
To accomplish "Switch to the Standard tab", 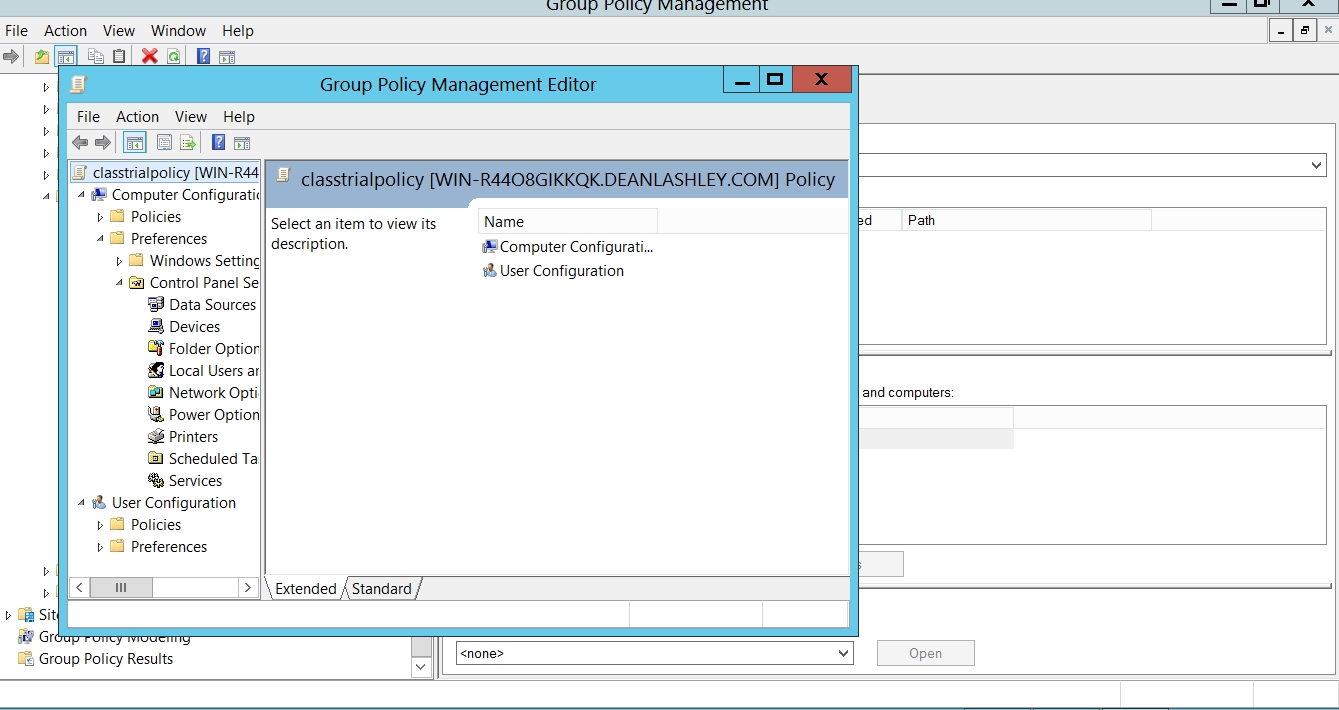I will coord(381,589).
